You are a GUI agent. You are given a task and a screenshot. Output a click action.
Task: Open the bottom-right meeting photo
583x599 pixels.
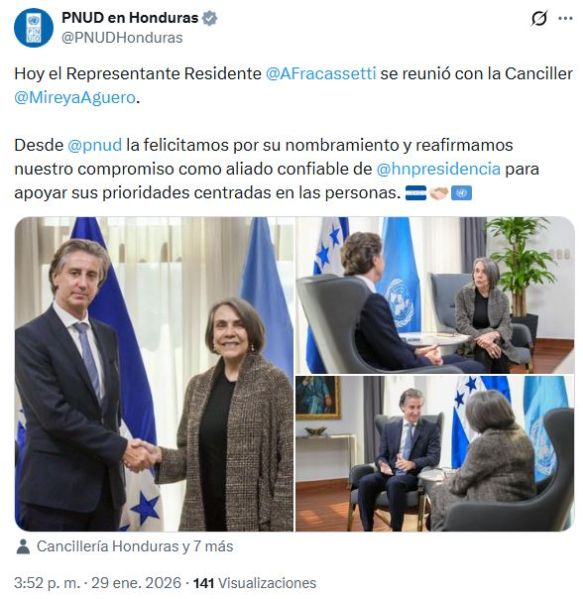tap(435, 453)
